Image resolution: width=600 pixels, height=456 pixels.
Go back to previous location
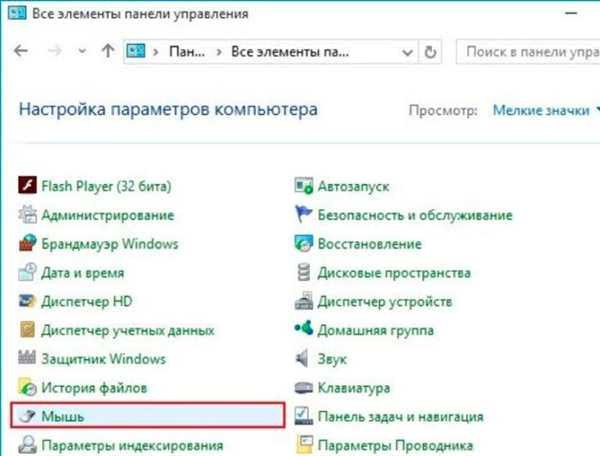point(21,50)
